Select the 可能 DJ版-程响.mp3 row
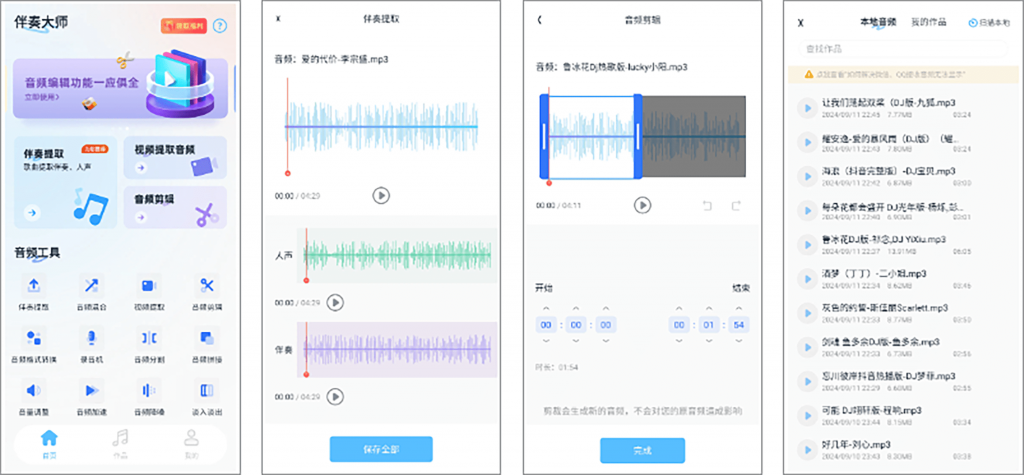The image size is (1024, 475). 904,416
